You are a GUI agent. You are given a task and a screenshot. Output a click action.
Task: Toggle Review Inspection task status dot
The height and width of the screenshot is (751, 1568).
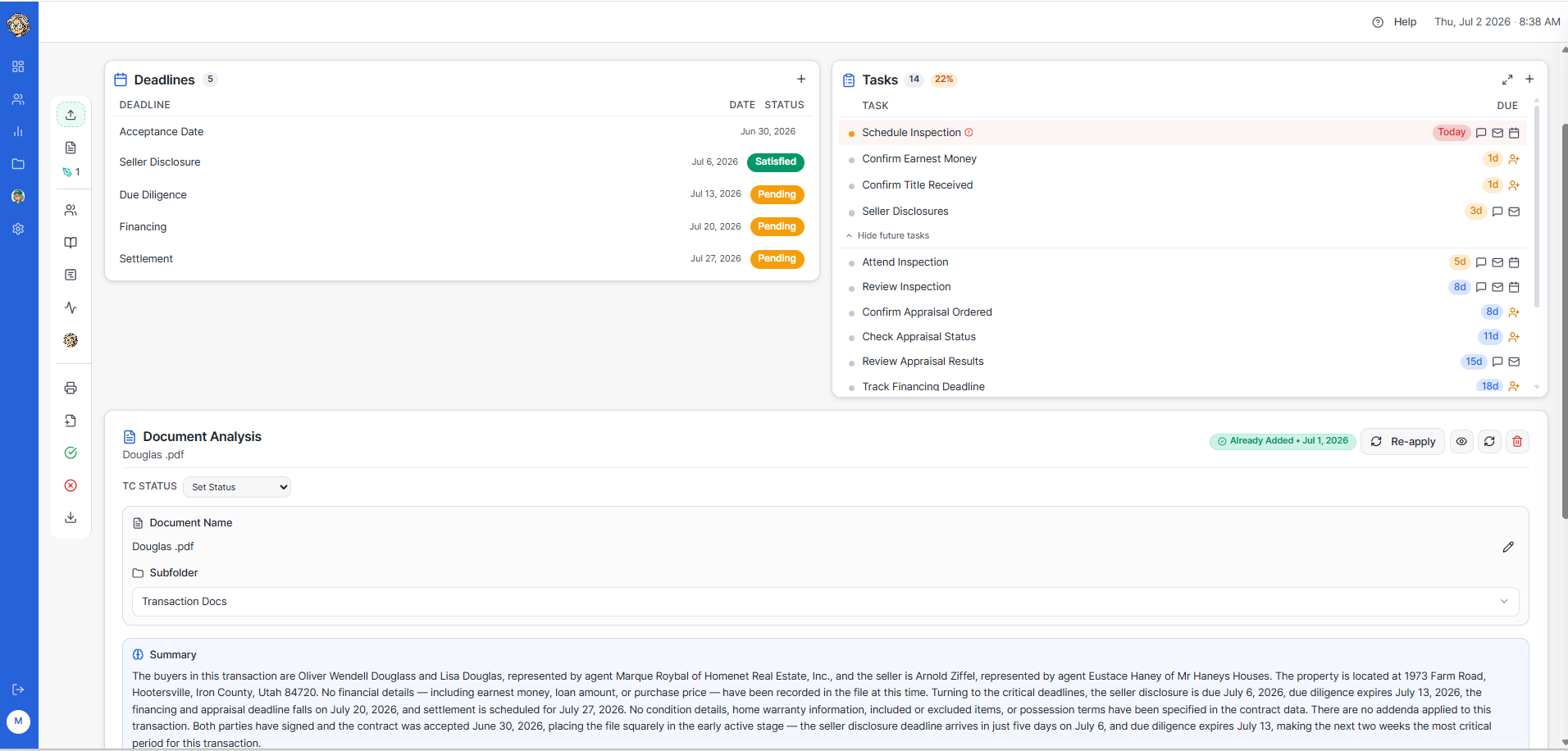(851, 288)
